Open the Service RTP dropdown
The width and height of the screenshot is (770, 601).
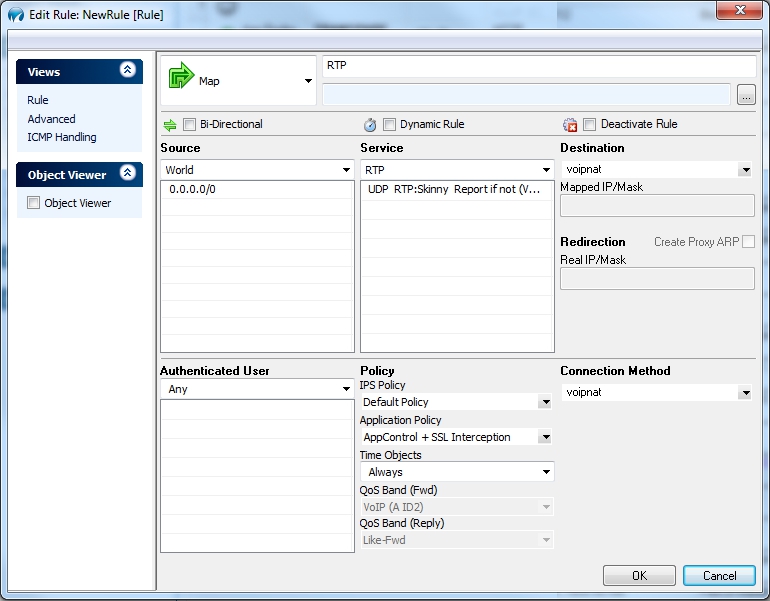[x=546, y=170]
